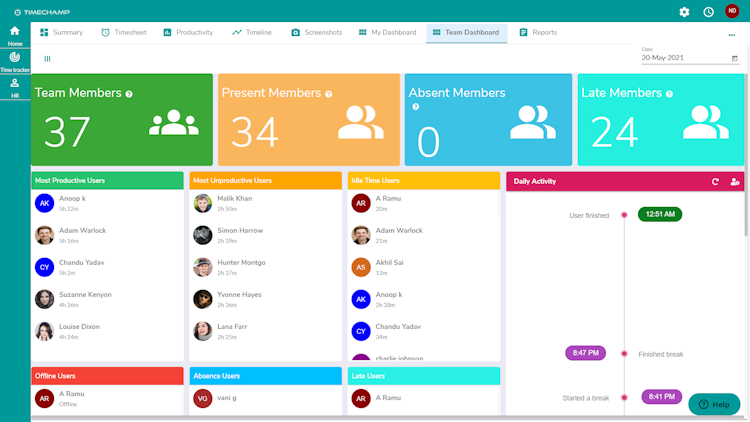Click the 8:41 PM activity badge

pyautogui.click(x=662, y=397)
